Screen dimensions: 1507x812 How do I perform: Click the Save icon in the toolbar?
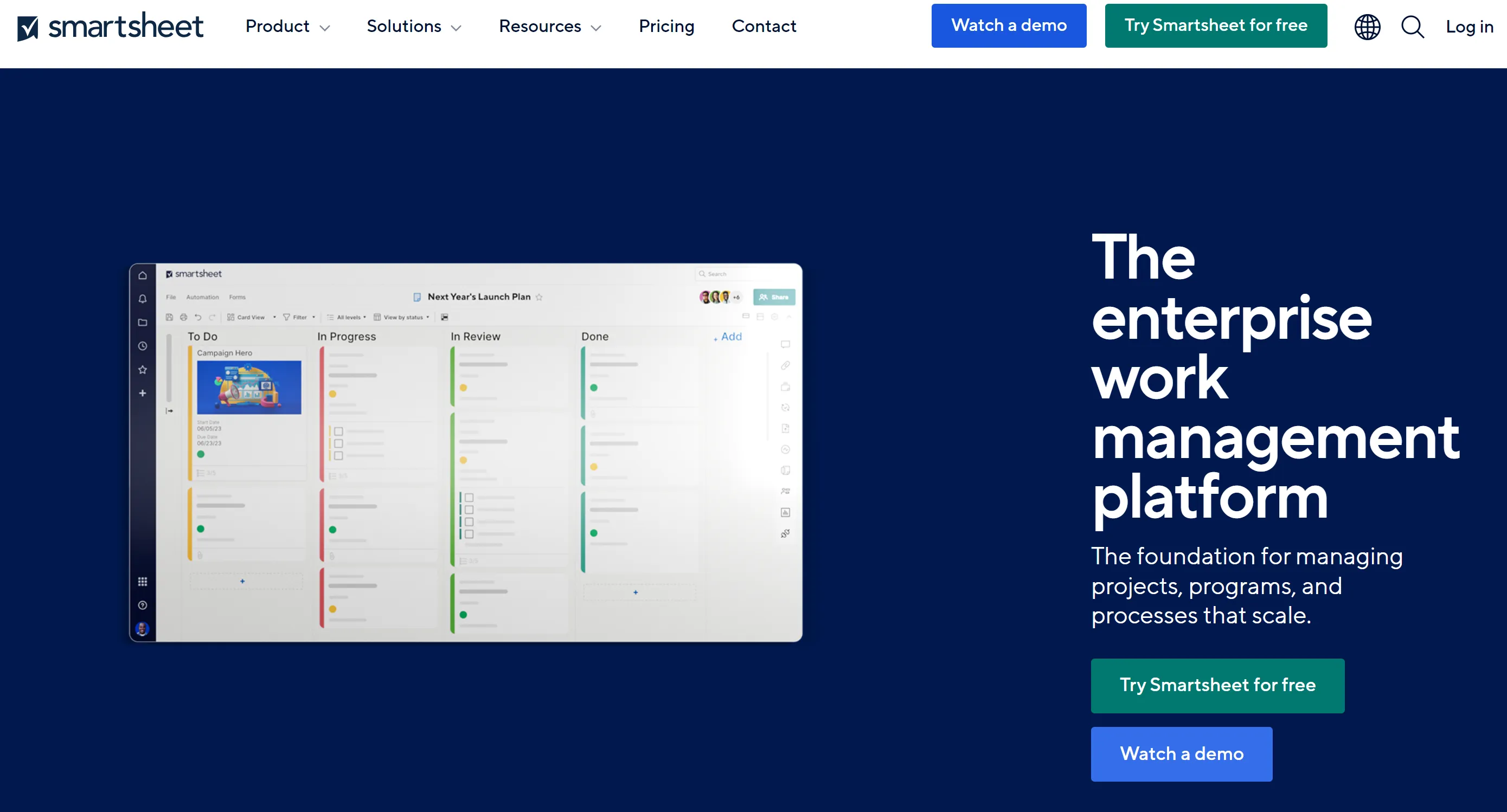(x=169, y=317)
